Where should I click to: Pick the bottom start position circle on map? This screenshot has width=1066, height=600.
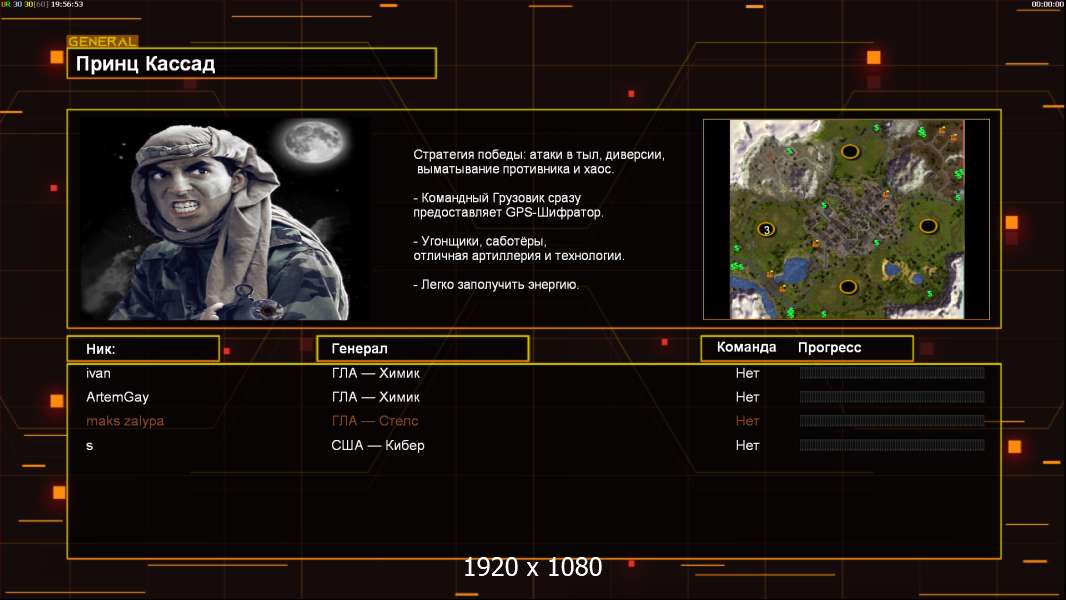click(848, 287)
